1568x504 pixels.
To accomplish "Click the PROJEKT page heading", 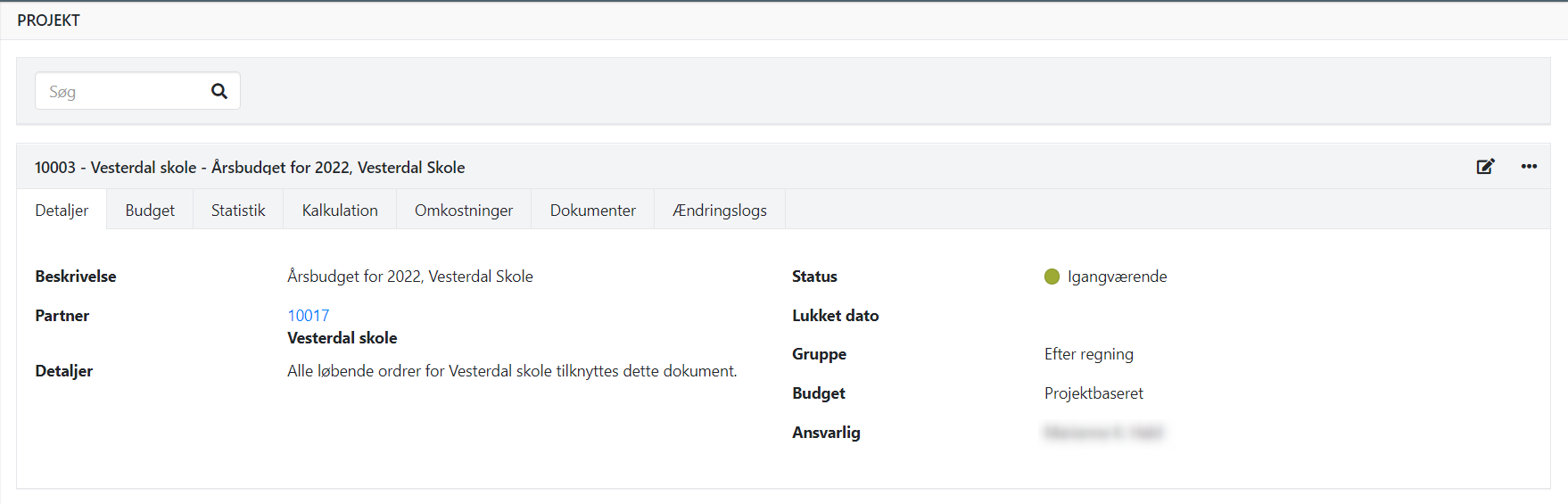I will (x=48, y=21).
